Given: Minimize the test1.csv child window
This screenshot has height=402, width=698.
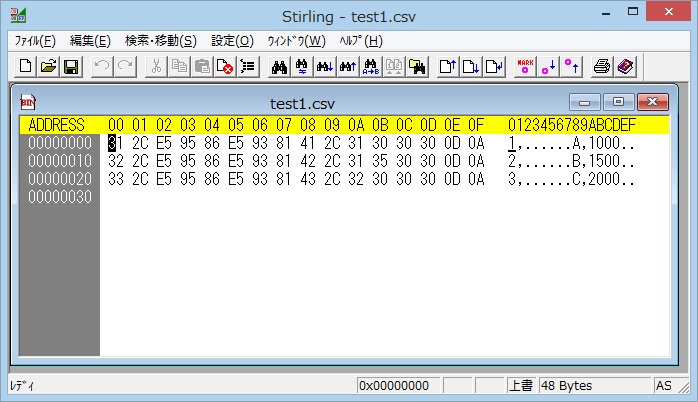Looking at the screenshot, I should tap(585, 102).
